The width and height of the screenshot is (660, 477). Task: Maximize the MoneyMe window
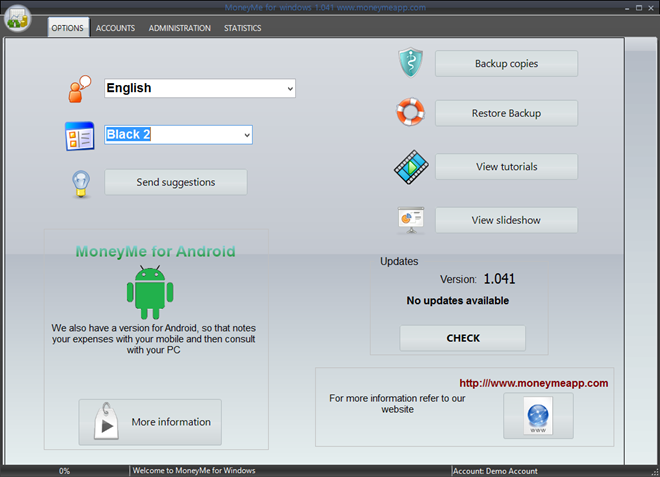point(639,8)
